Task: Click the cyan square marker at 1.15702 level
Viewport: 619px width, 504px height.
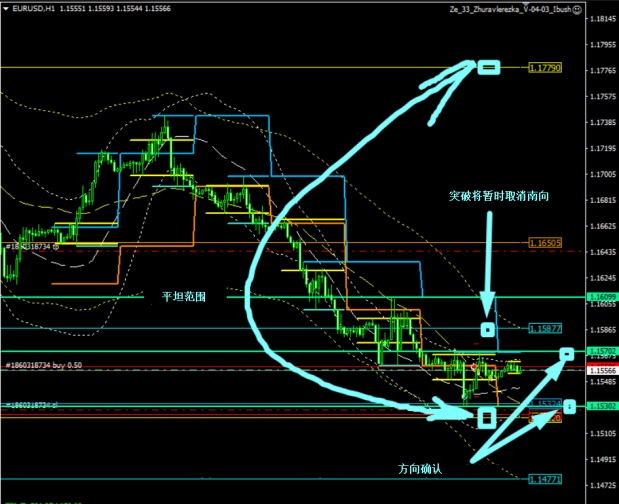Action: [x=567, y=353]
